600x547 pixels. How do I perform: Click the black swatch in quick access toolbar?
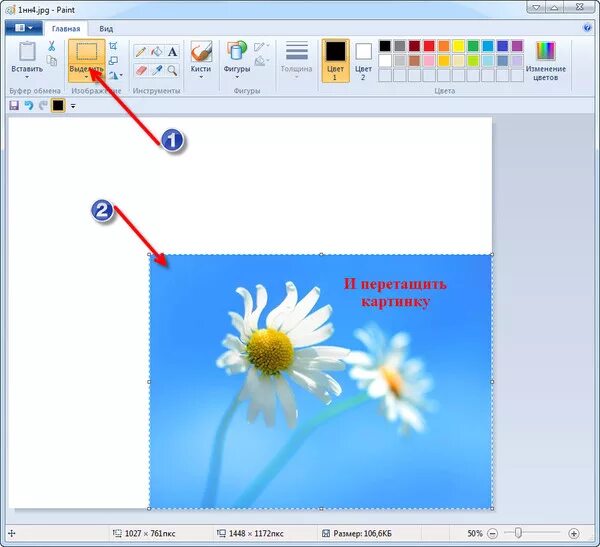(x=58, y=105)
